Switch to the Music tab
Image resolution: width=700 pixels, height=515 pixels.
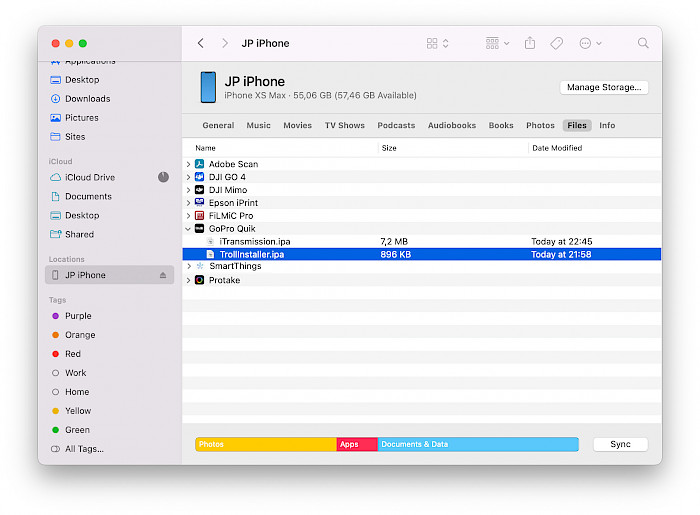[x=258, y=125]
